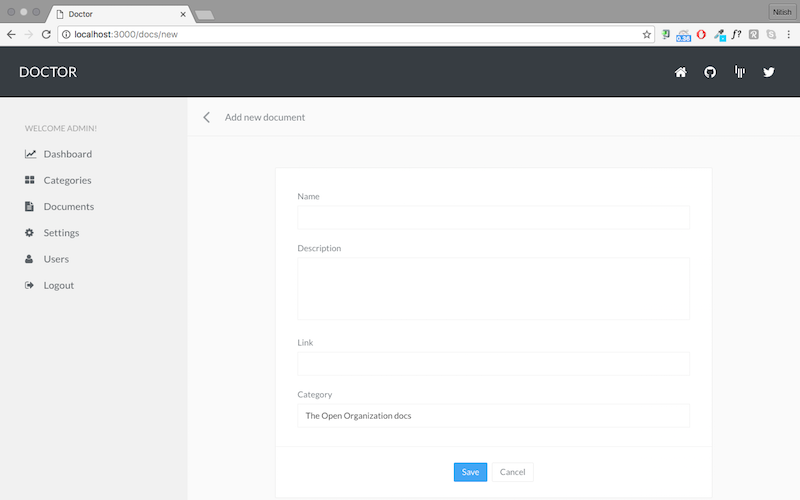This screenshot has height=500, width=800.
Task: Click the home icon in header
Action: pyautogui.click(x=681, y=72)
